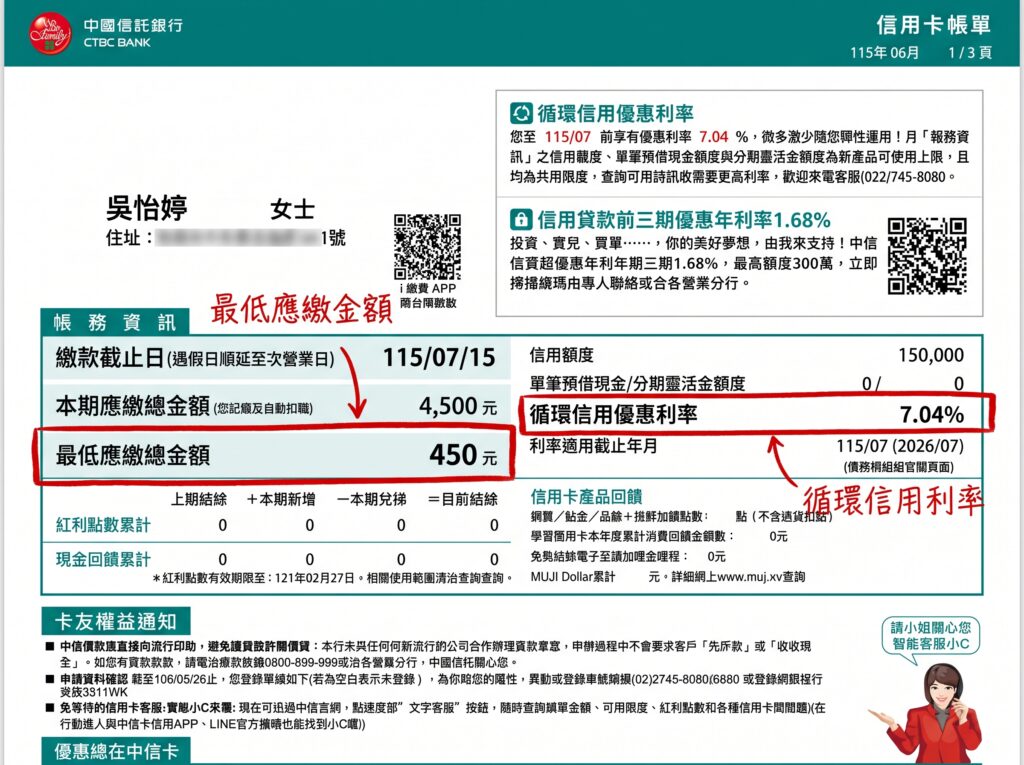This screenshot has width=1024, height=765.
Task: Click the 紅利點數 expiry note 121年02月27日
Action: coord(315,578)
